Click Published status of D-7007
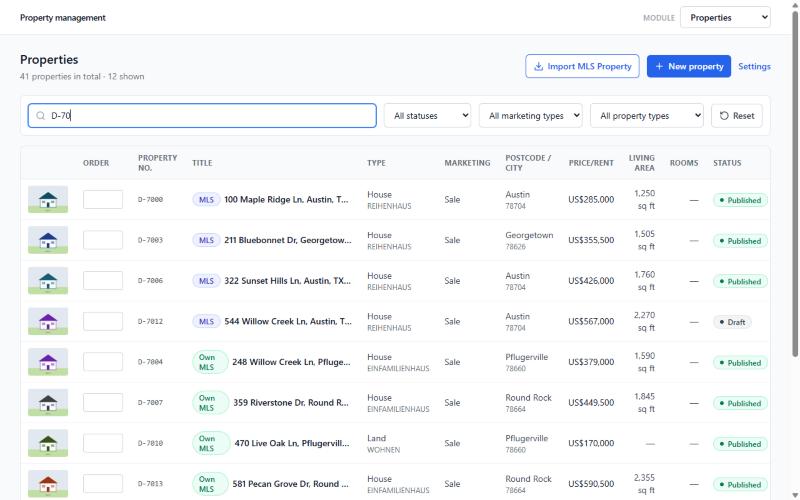This screenshot has width=800, height=500. pyautogui.click(x=740, y=403)
